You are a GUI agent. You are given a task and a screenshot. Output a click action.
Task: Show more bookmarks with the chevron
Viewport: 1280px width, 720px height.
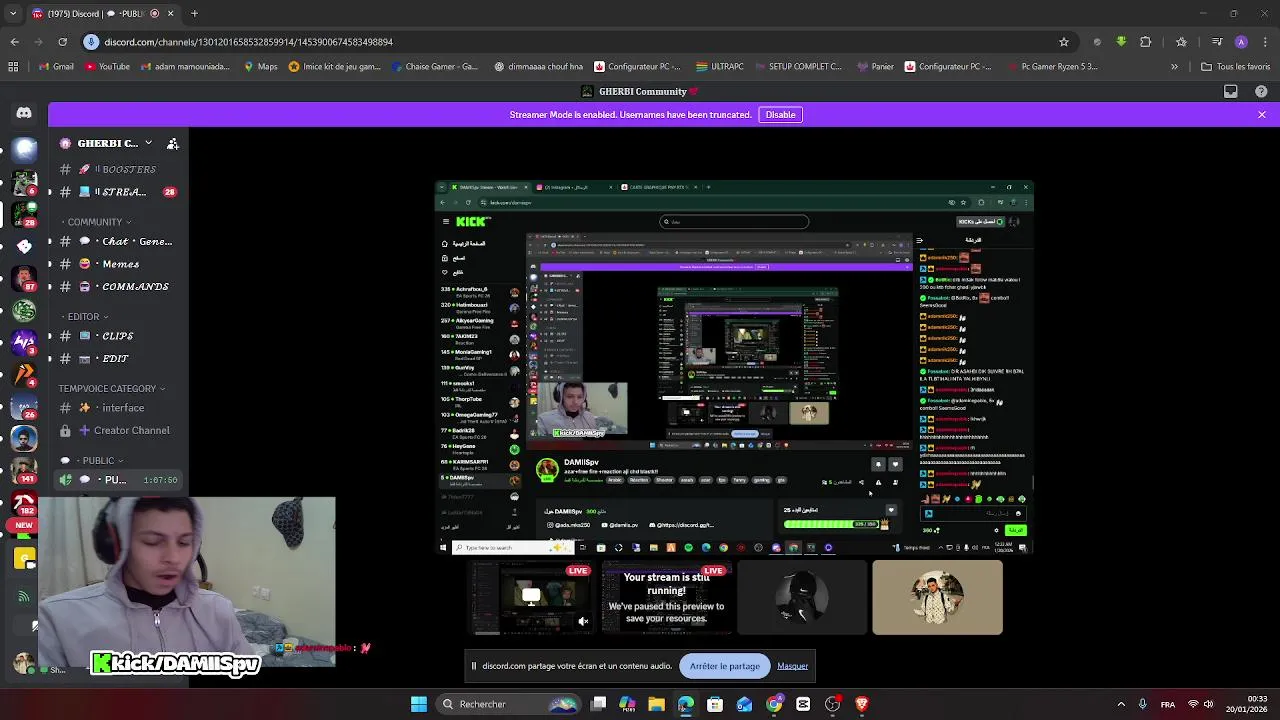coord(1175,67)
